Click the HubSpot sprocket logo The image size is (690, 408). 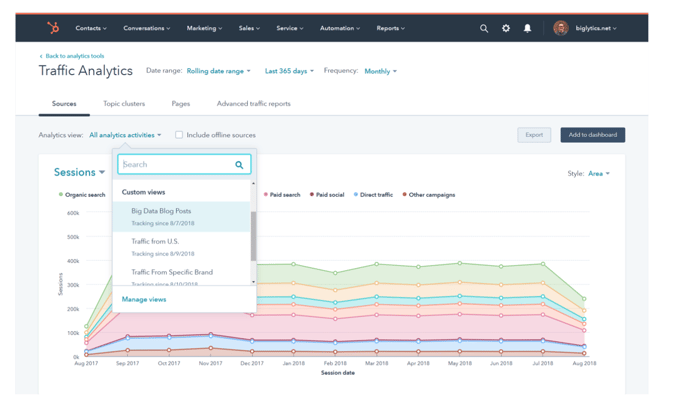(x=53, y=28)
